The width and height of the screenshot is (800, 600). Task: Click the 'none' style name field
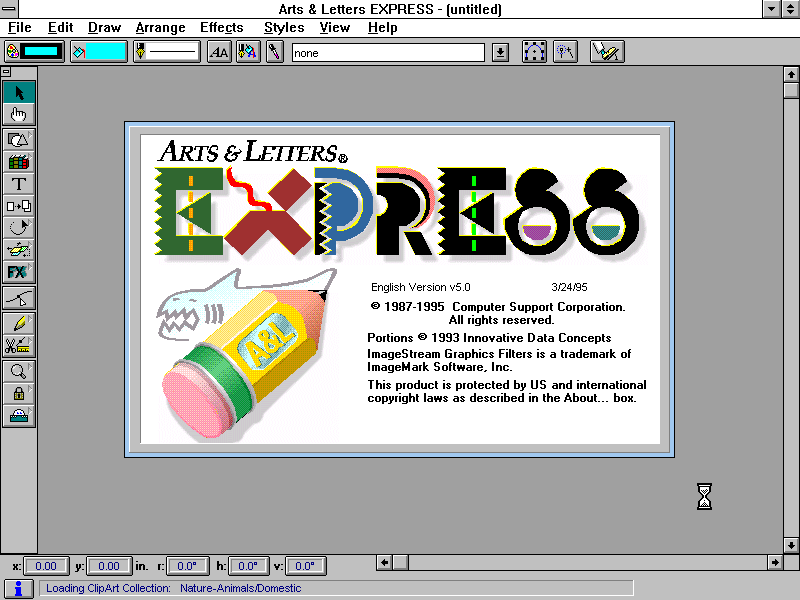(388, 53)
